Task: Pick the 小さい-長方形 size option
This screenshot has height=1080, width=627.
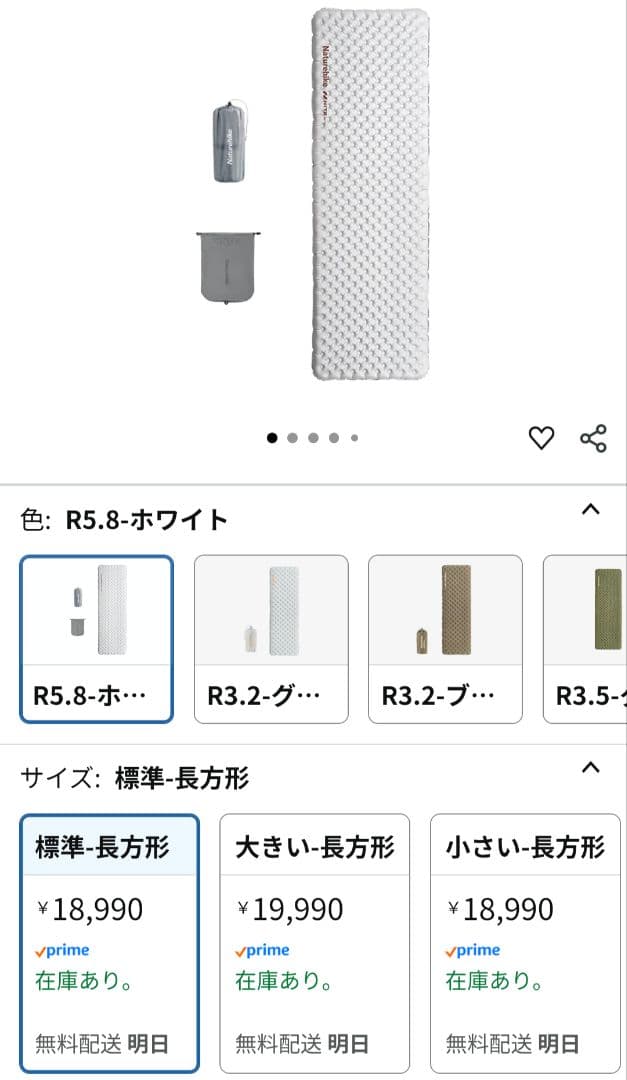Action: tap(524, 843)
